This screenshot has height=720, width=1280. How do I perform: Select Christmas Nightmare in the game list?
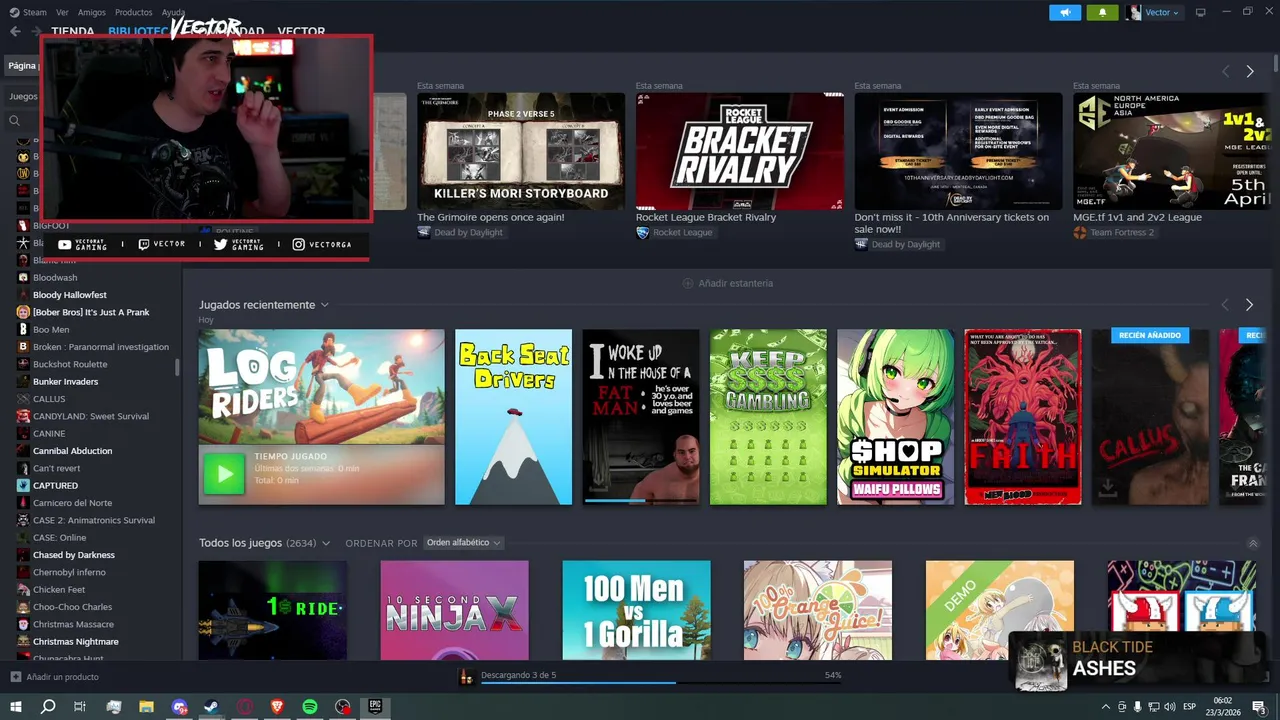coord(76,642)
